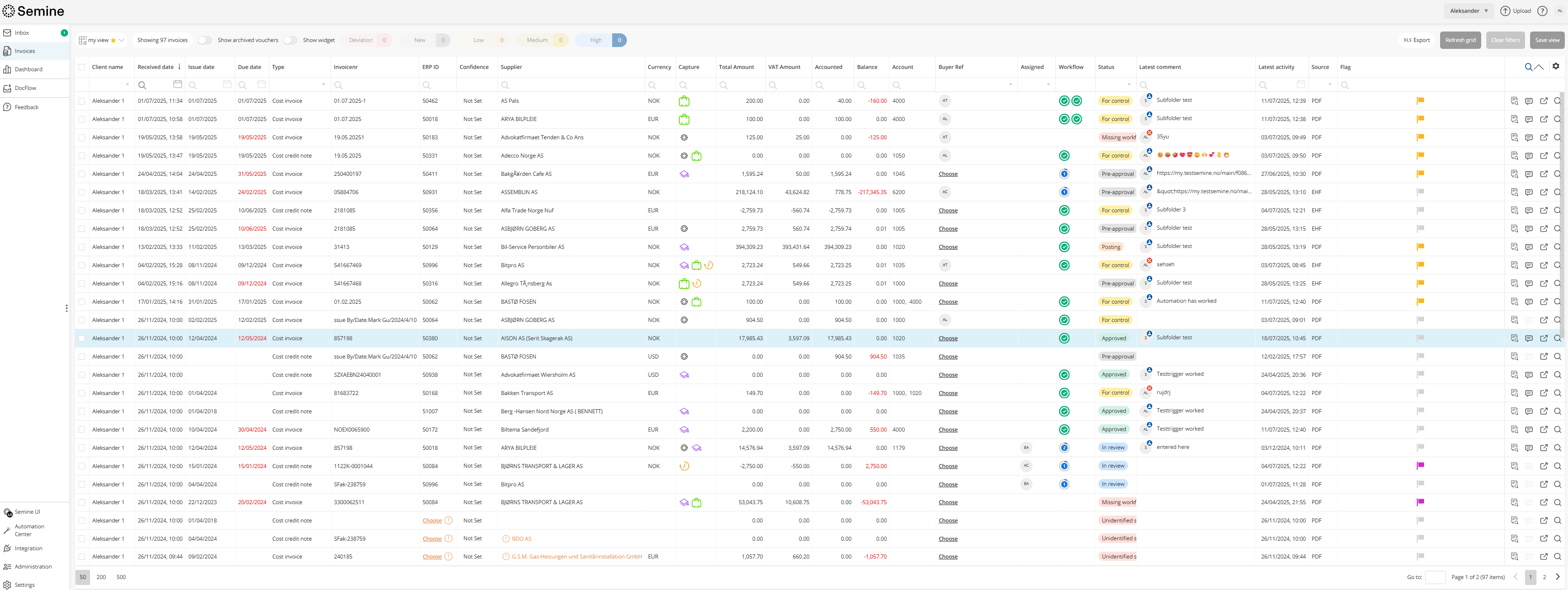
Task: Open AS Pals invoice in new window
Action: (x=1543, y=101)
